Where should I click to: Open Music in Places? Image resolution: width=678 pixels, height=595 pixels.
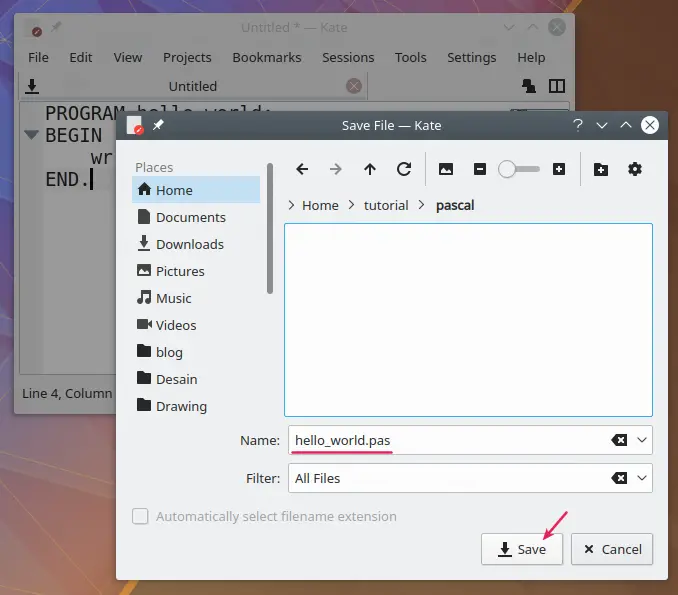point(196,298)
